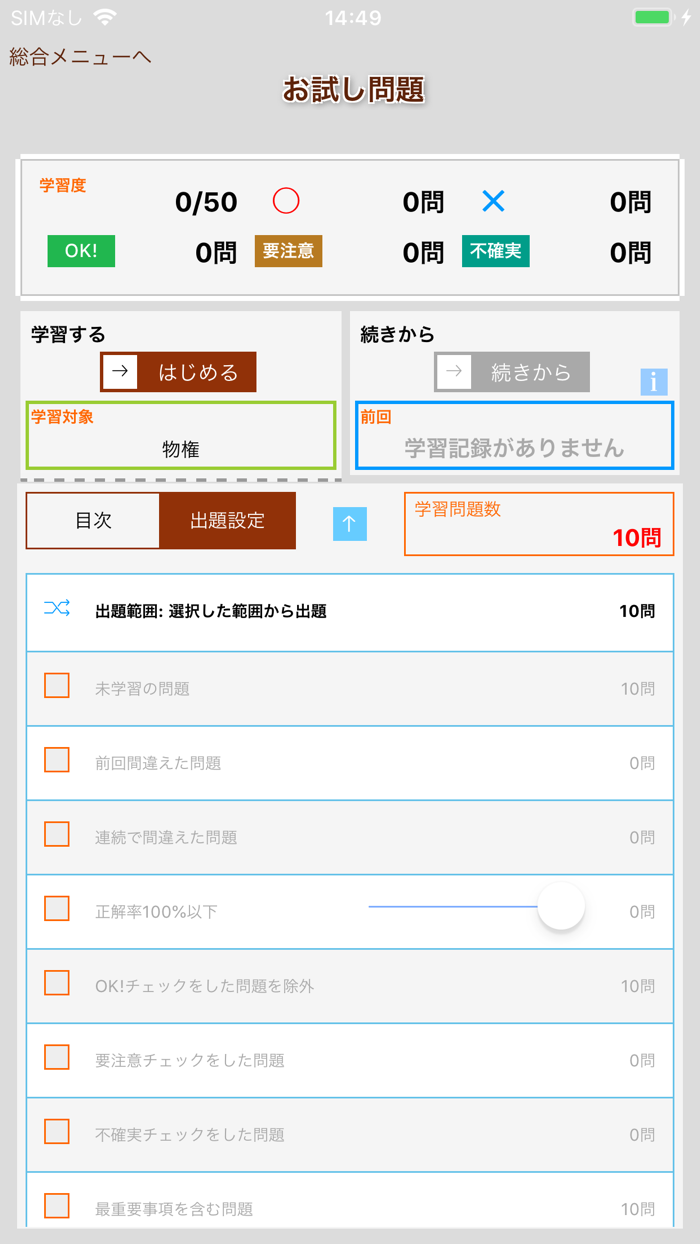This screenshot has height=1244, width=700.
Task: Click the teal 不確実 badge
Action: tap(495, 252)
